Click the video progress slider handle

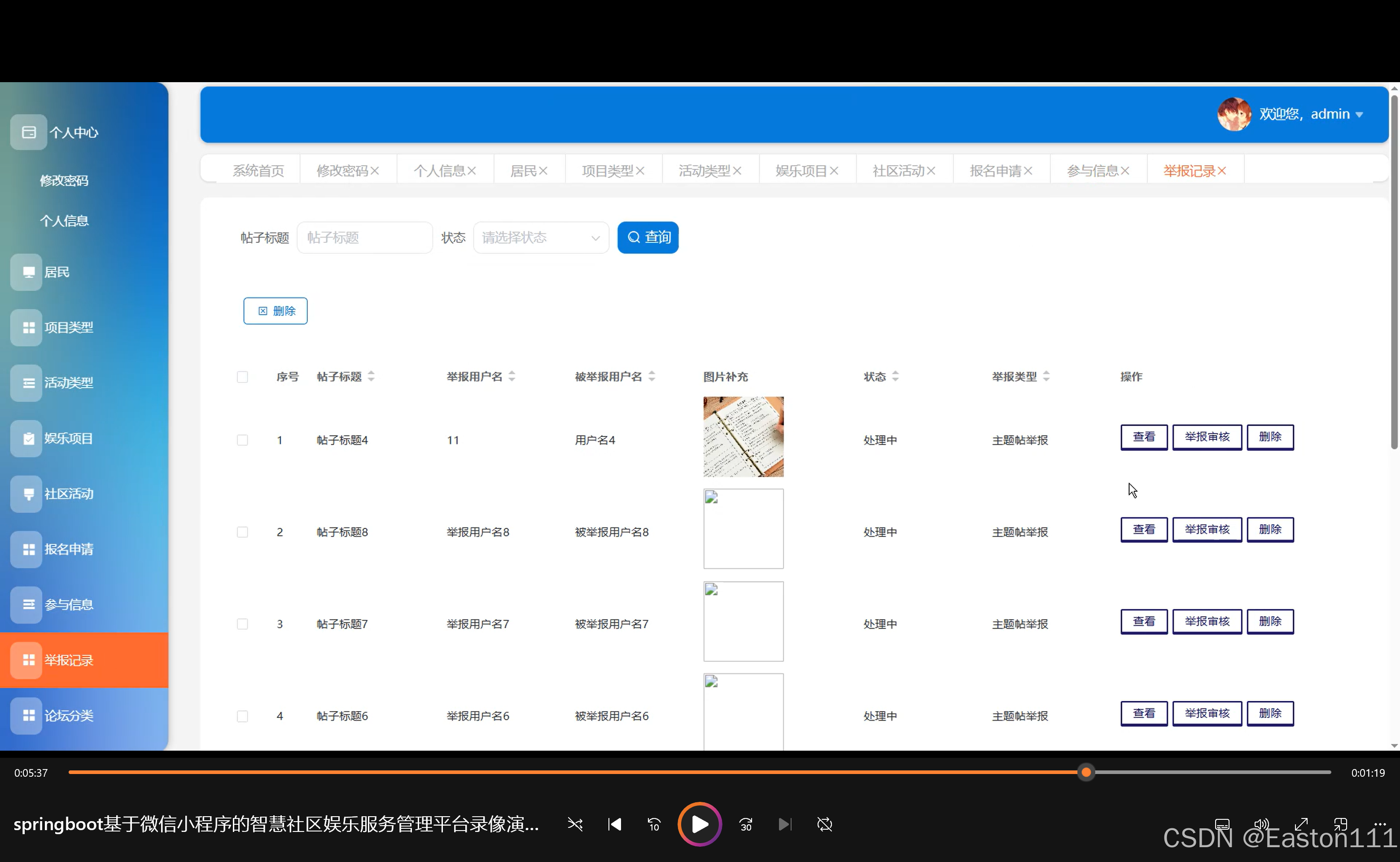[1086, 773]
